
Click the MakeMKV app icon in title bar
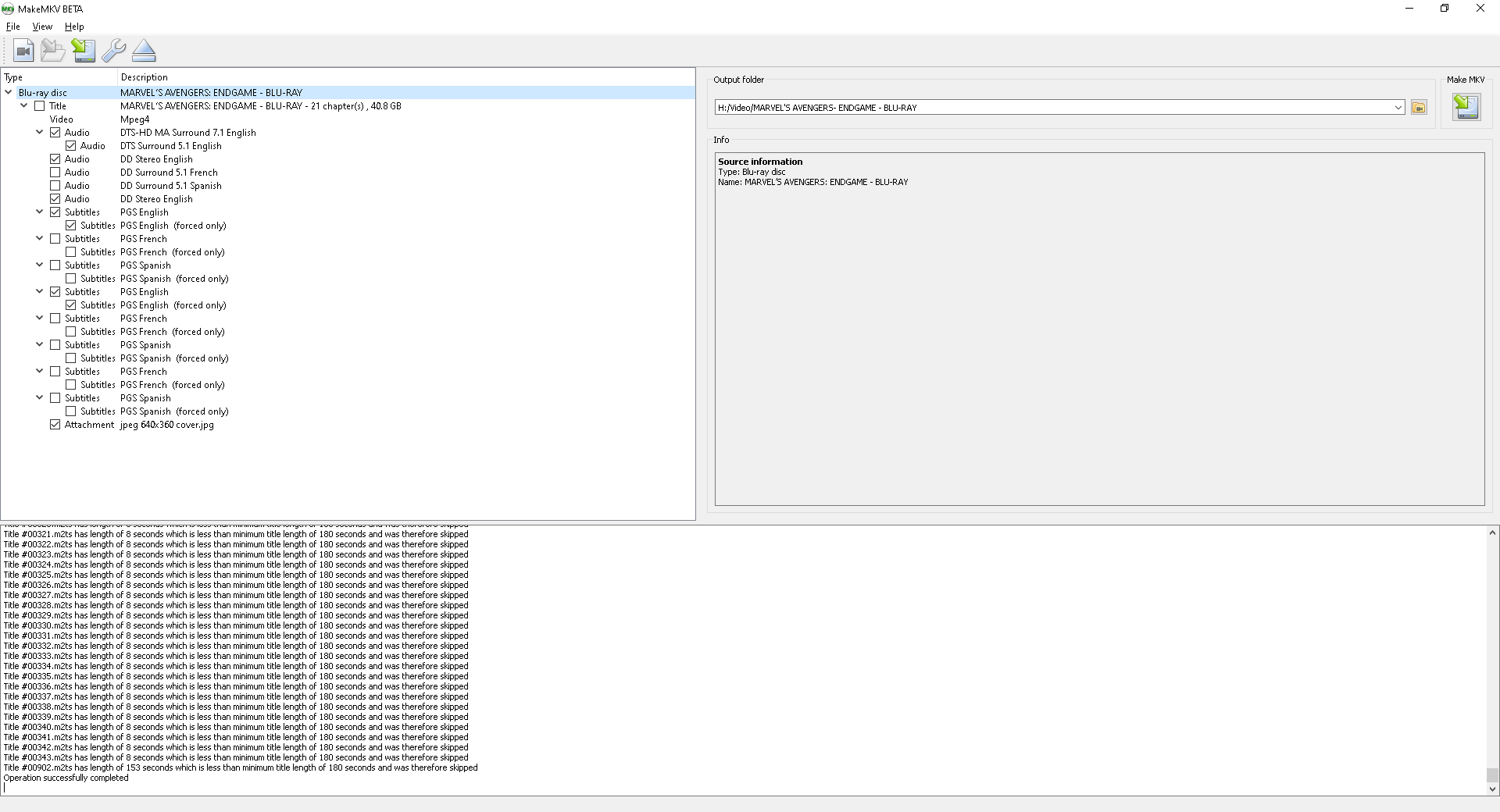(8, 9)
